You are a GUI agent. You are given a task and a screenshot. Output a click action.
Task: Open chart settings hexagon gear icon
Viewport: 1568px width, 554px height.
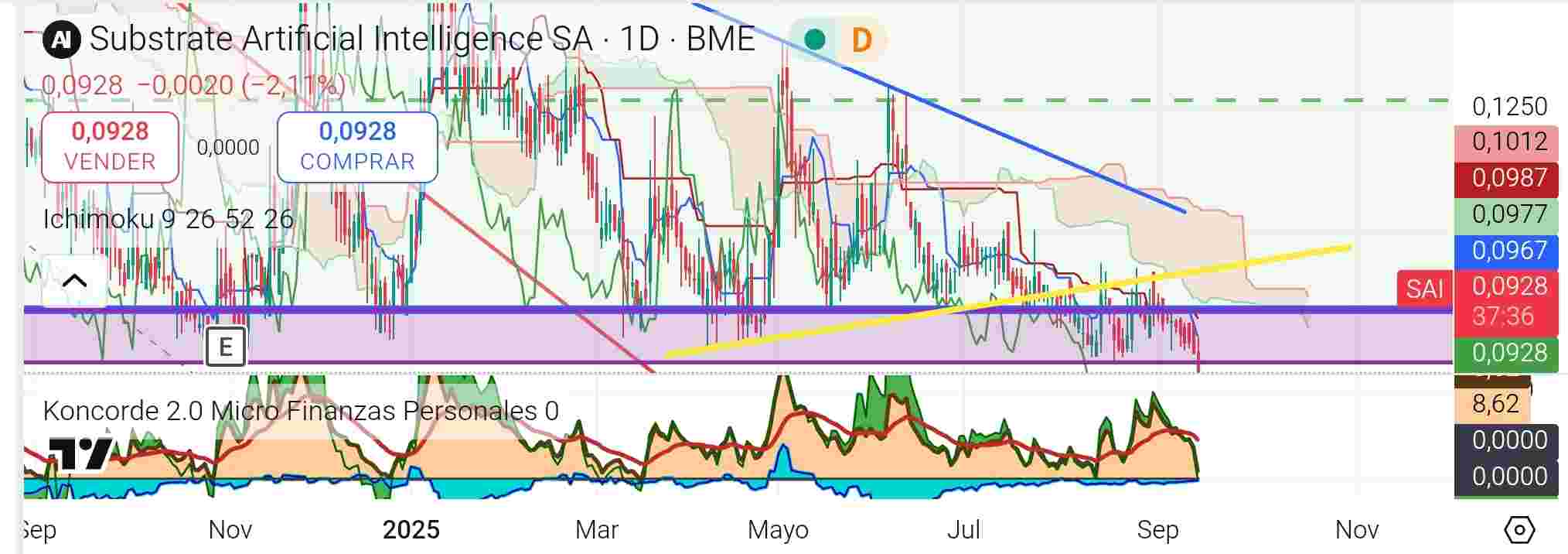point(1519,530)
